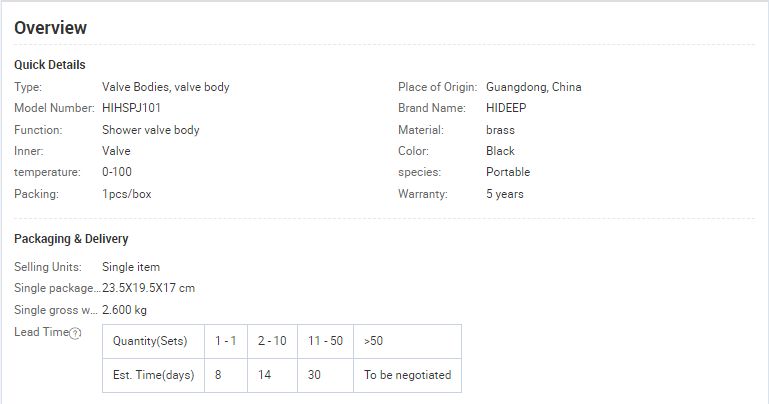Click the truncated 'Single gross w...' label
Image resolution: width=769 pixels, height=404 pixels.
point(56,310)
